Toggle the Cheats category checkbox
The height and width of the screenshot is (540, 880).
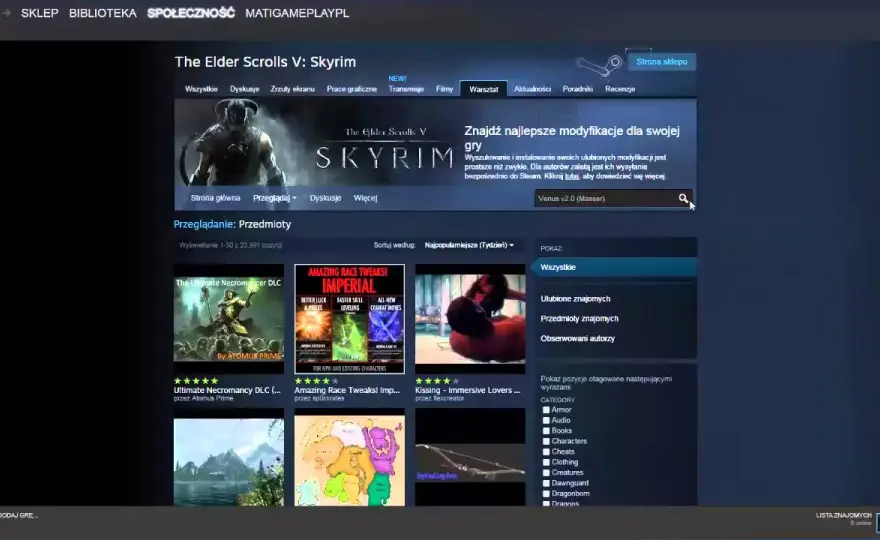click(x=546, y=452)
